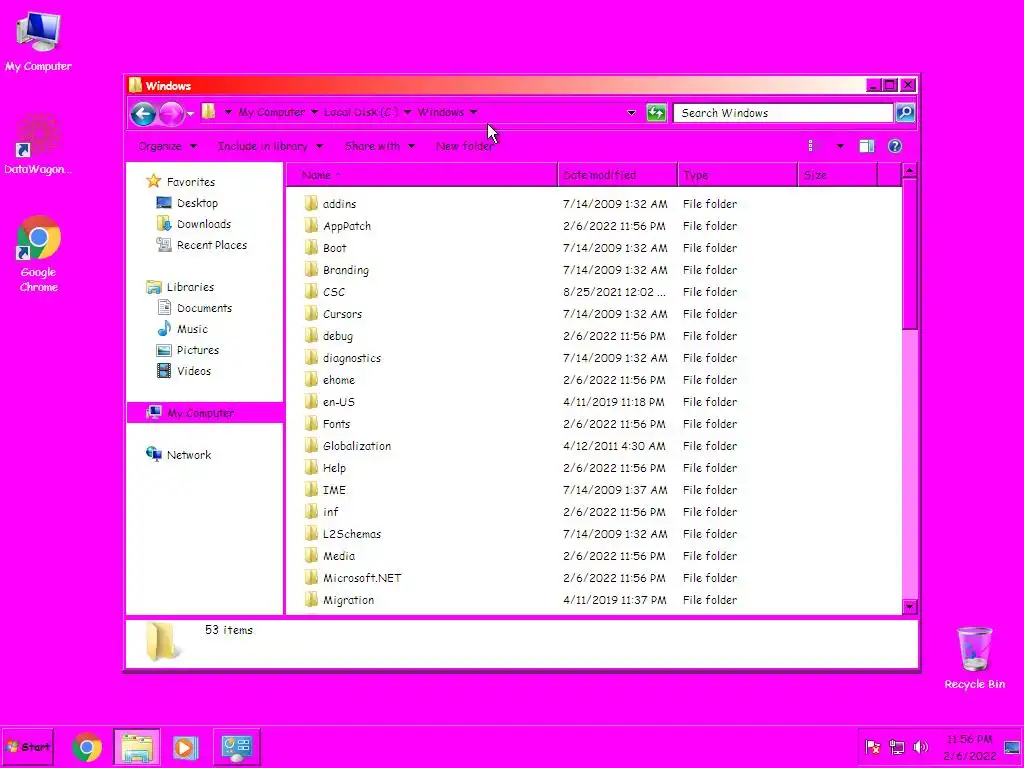Change your view icon button

tap(815, 146)
